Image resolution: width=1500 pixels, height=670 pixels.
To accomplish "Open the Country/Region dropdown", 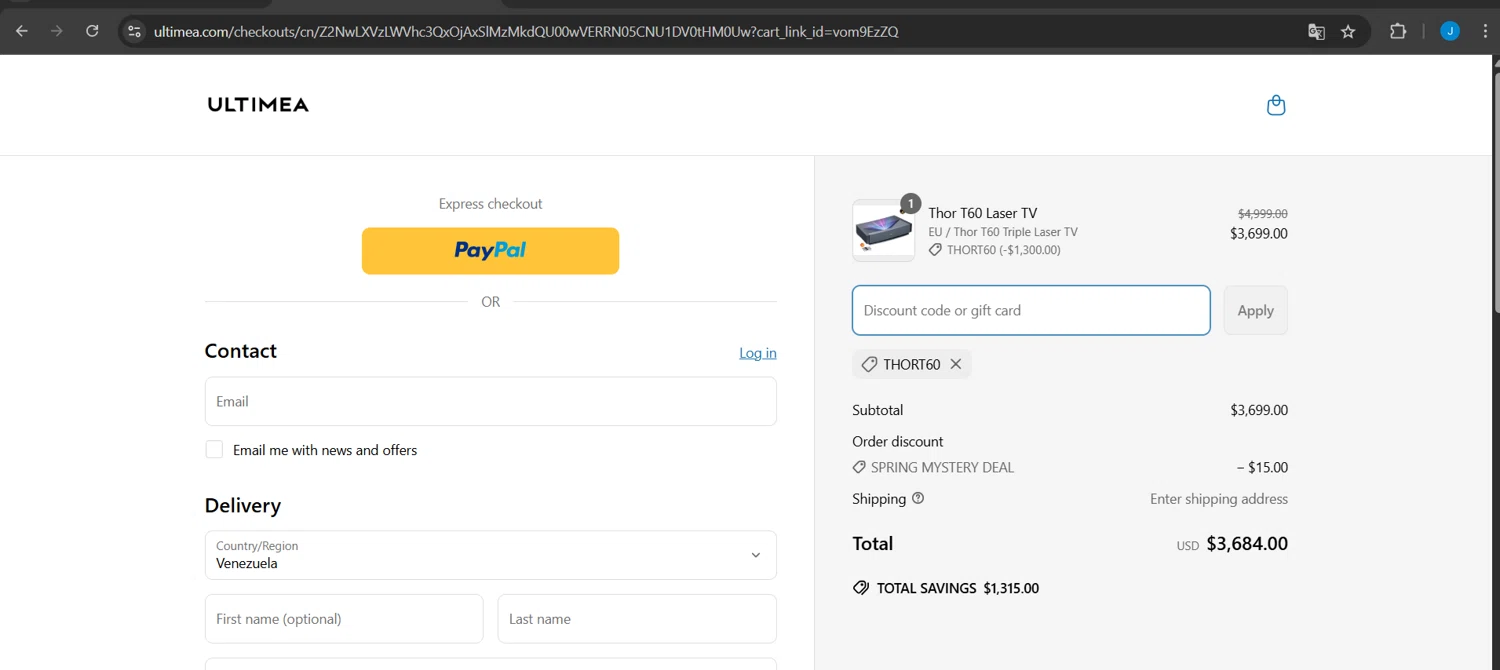I will (490, 555).
